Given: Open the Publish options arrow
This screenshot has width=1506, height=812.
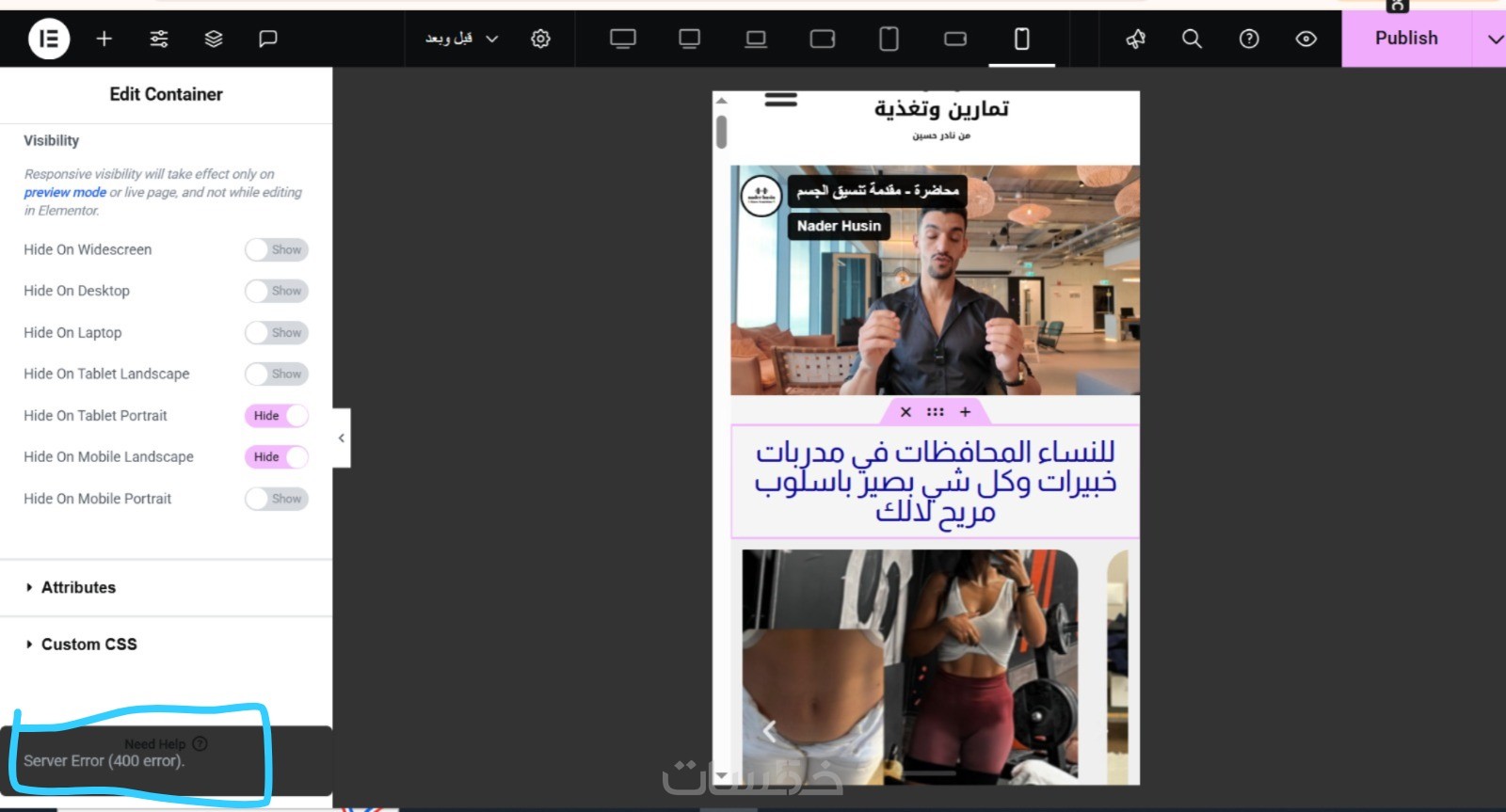Looking at the screenshot, I should coord(1496,39).
